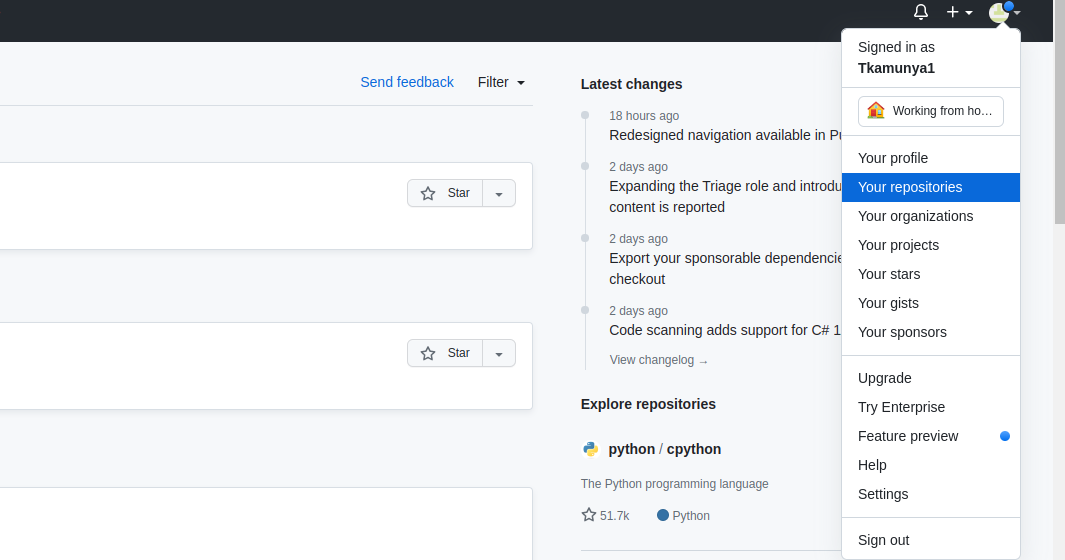Open Your stars
The image size is (1065, 560).
pyautogui.click(x=931, y=274)
